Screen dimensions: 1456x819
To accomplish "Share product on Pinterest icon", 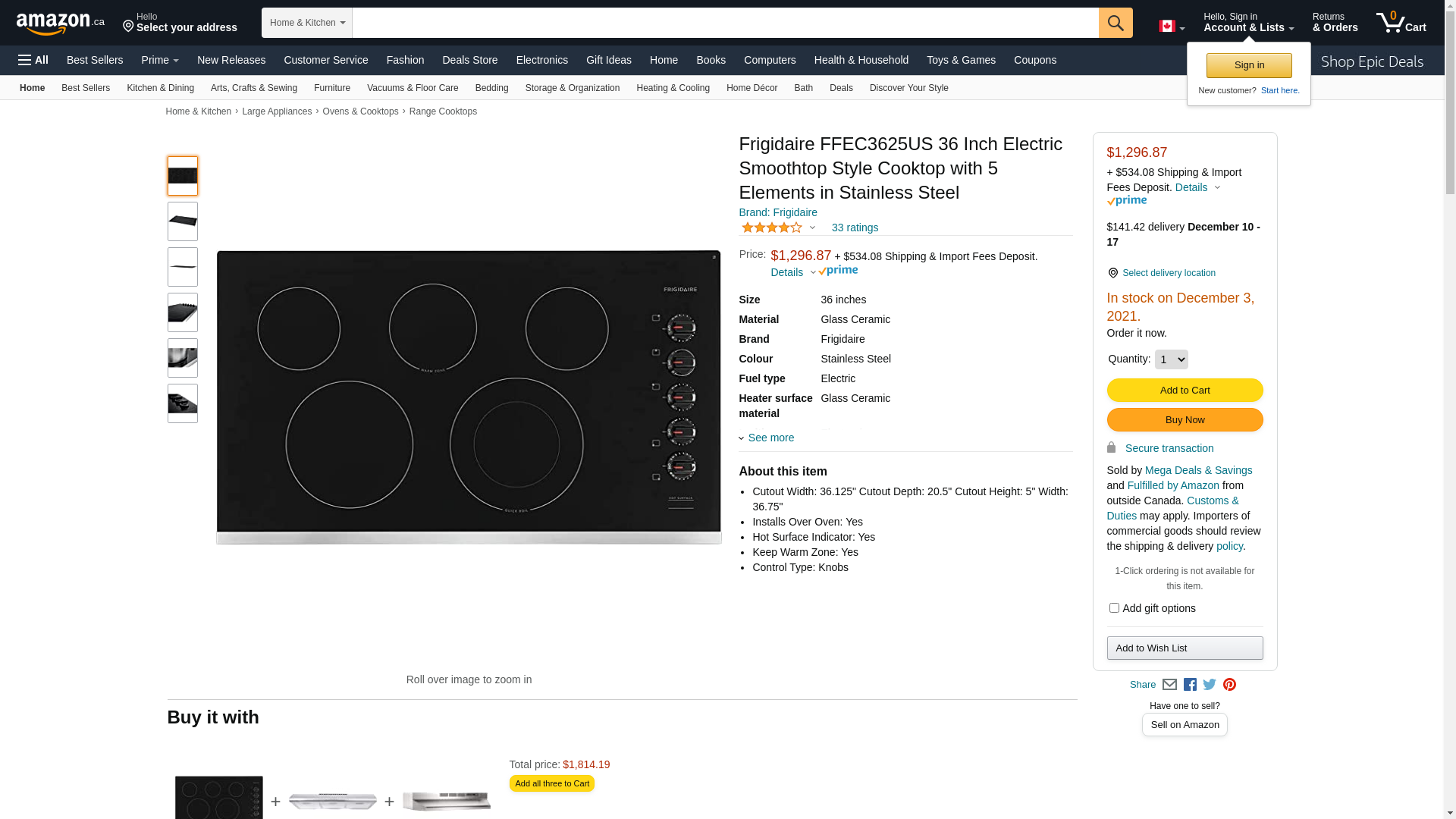I will click(1229, 685).
